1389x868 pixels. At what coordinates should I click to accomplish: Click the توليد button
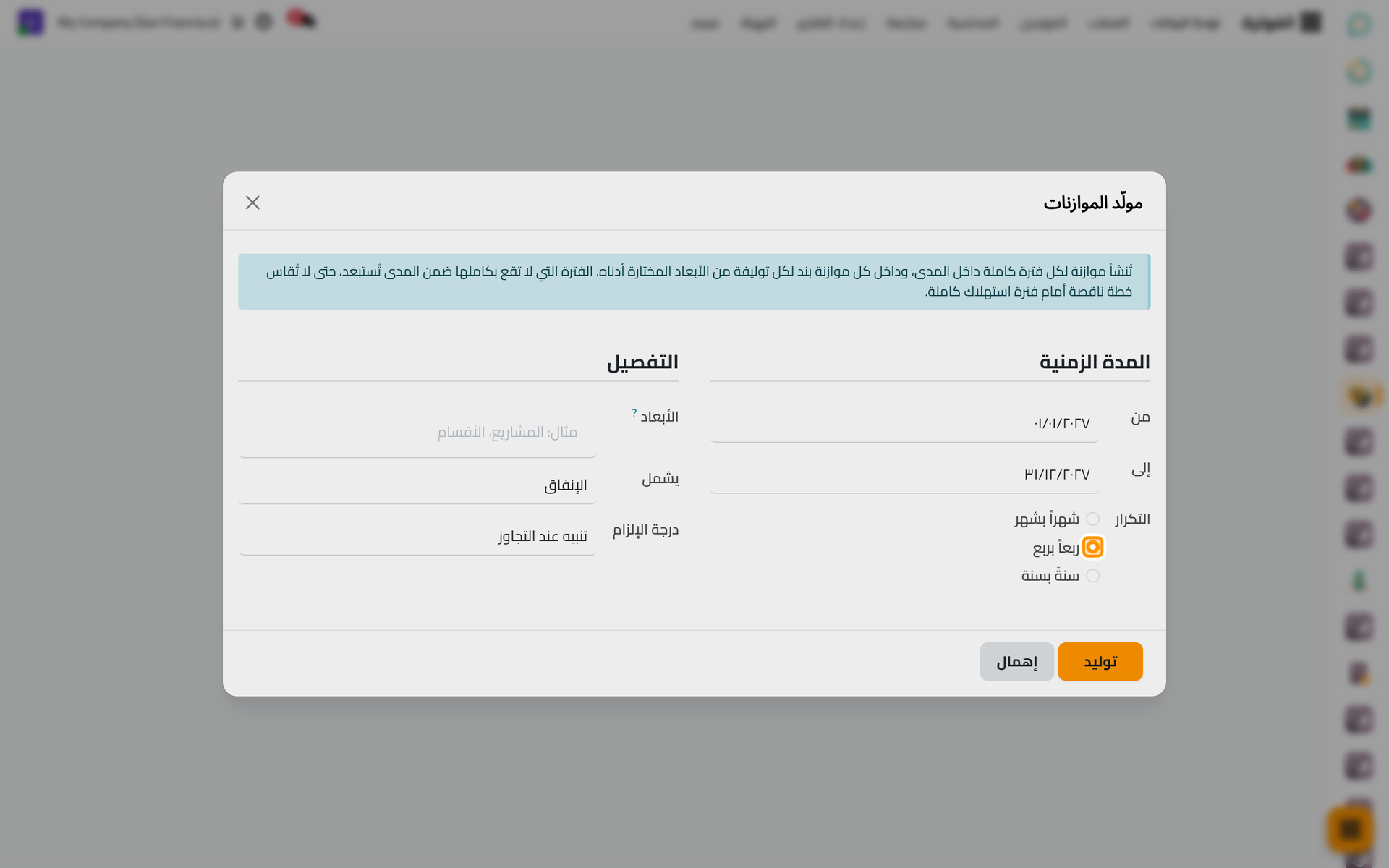coord(1100,662)
